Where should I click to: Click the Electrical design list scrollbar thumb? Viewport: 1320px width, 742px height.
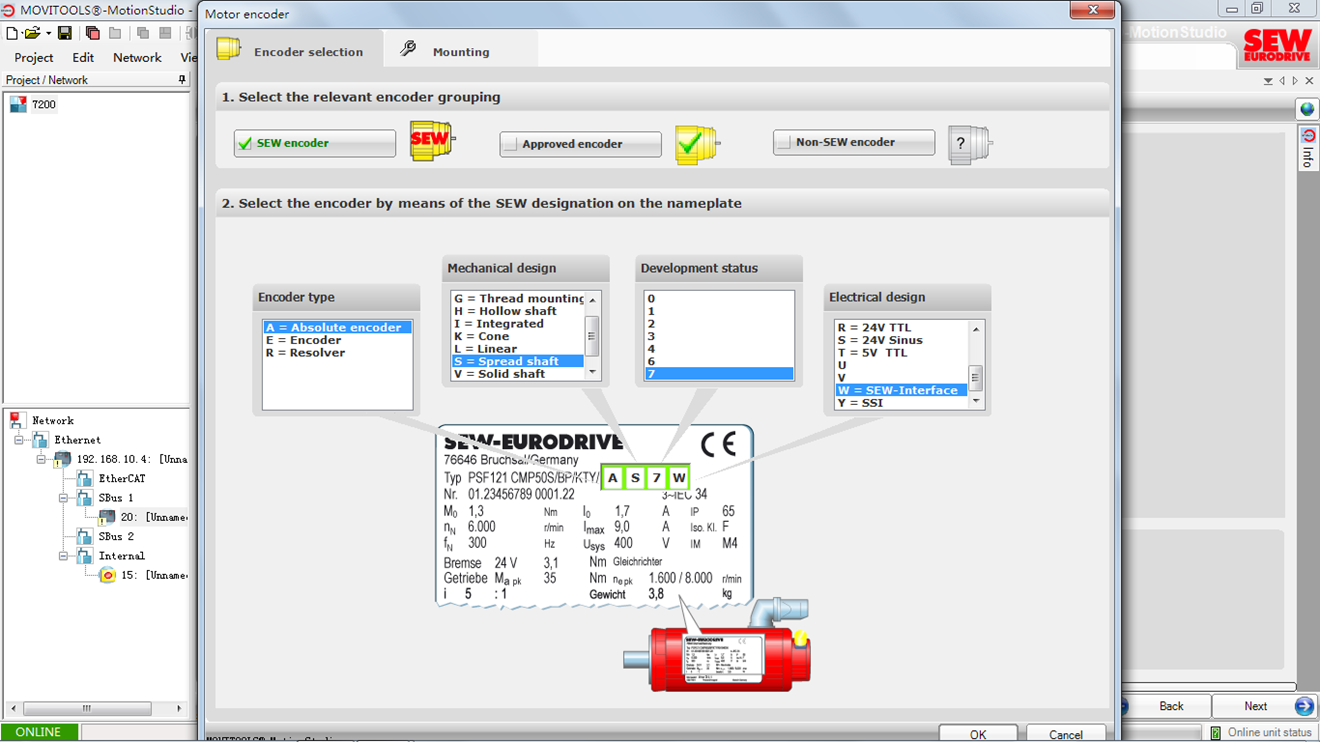click(x=976, y=377)
